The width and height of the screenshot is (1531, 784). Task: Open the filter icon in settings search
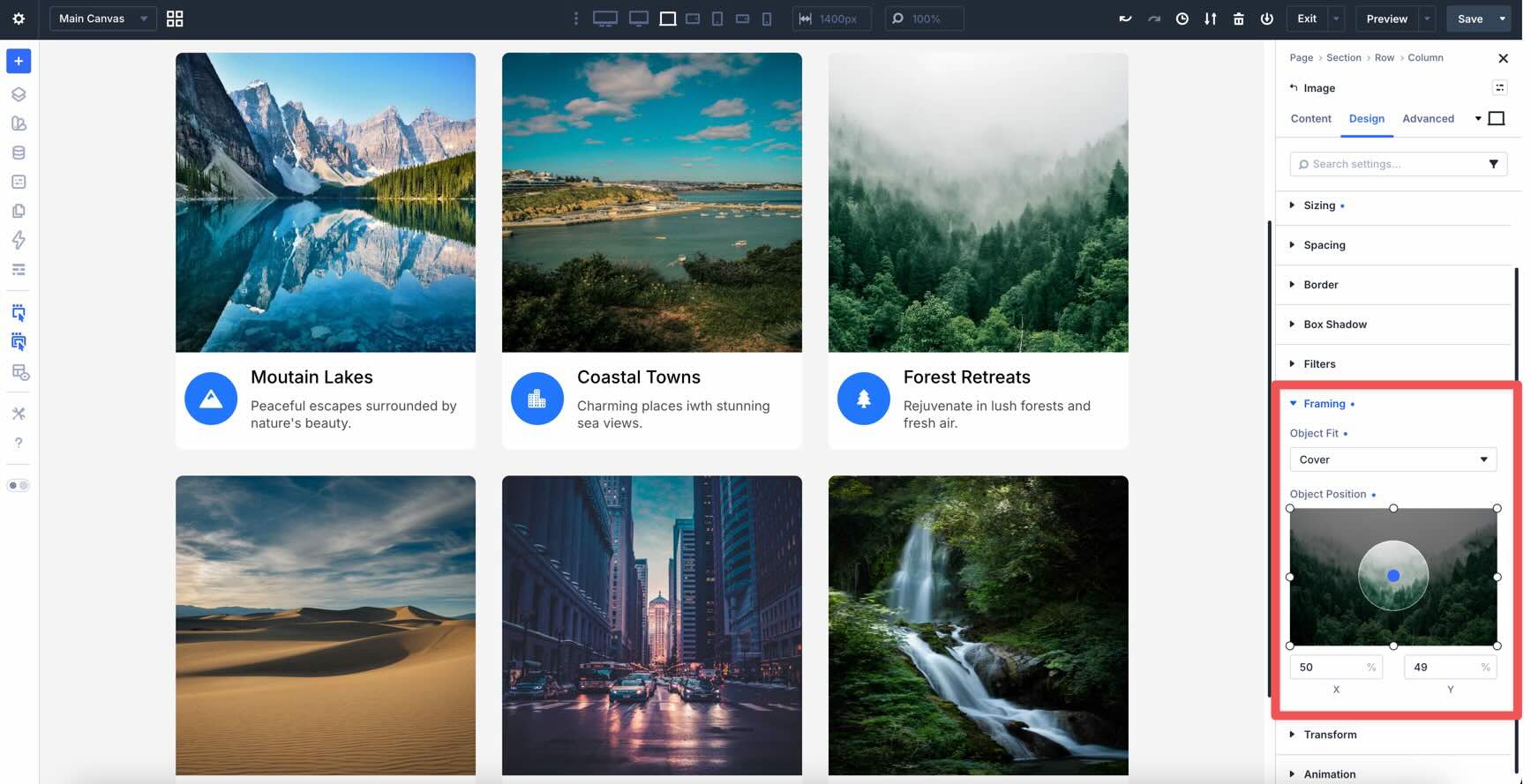point(1494,164)
